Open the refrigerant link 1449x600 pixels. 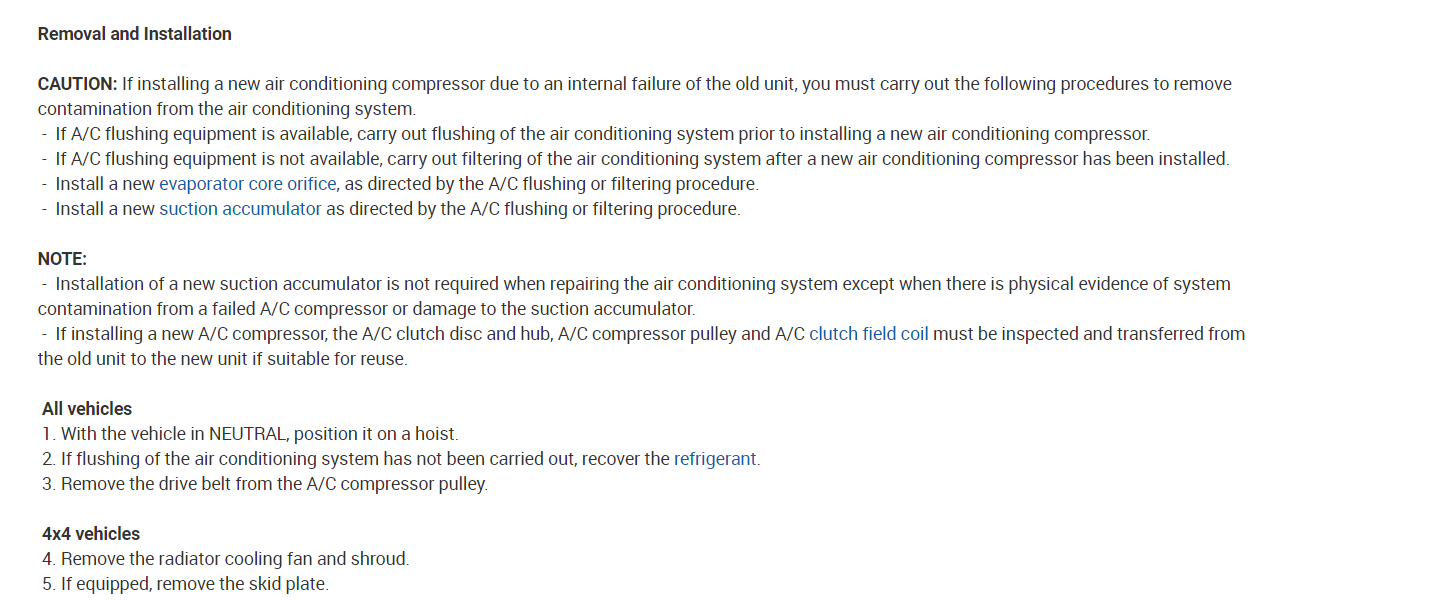coord(715,459)
